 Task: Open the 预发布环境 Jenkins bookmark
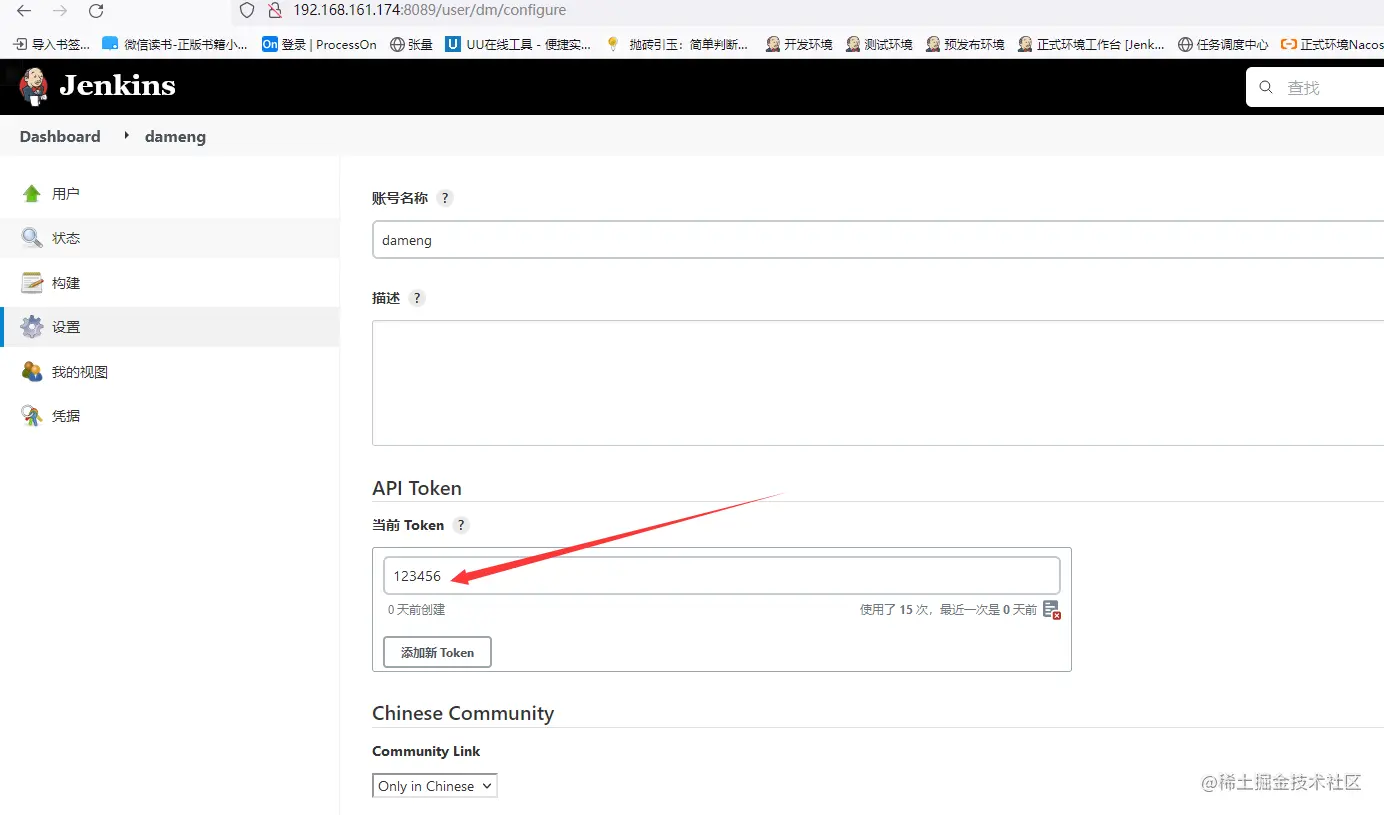(x=965, y=44)
